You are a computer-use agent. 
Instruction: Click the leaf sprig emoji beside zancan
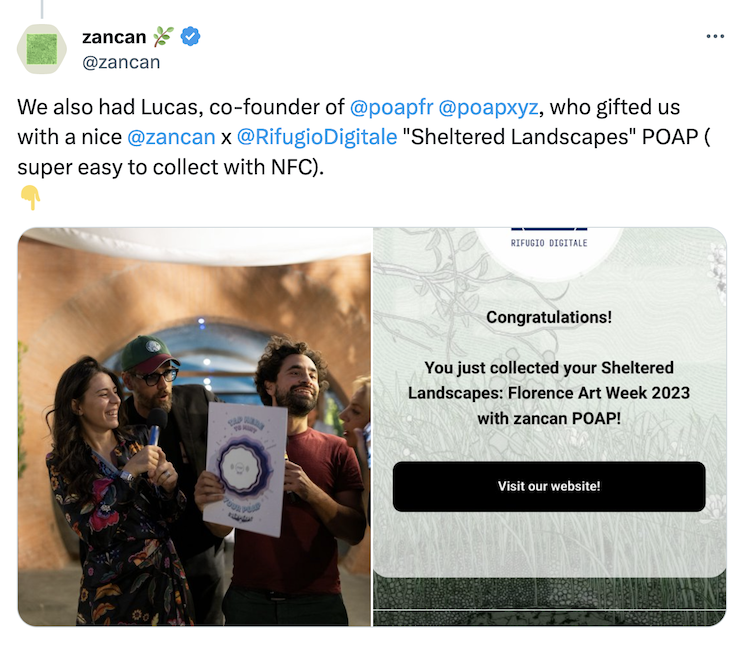pos(163,37)
